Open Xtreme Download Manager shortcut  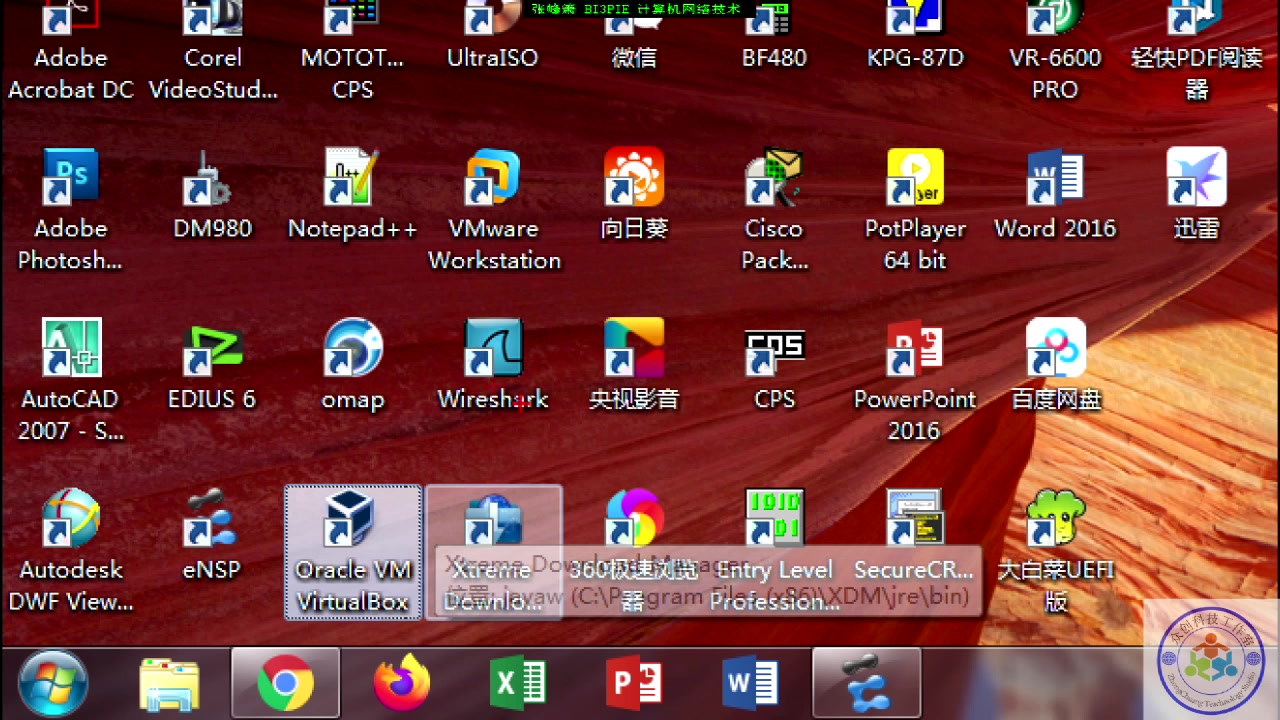494,552
